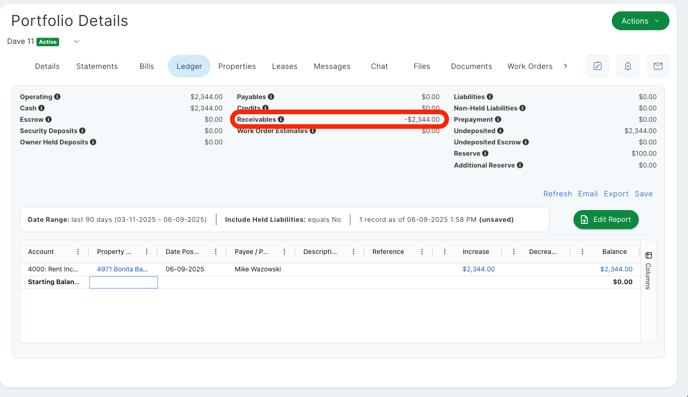Open the Columns side panel

point(649,271)
